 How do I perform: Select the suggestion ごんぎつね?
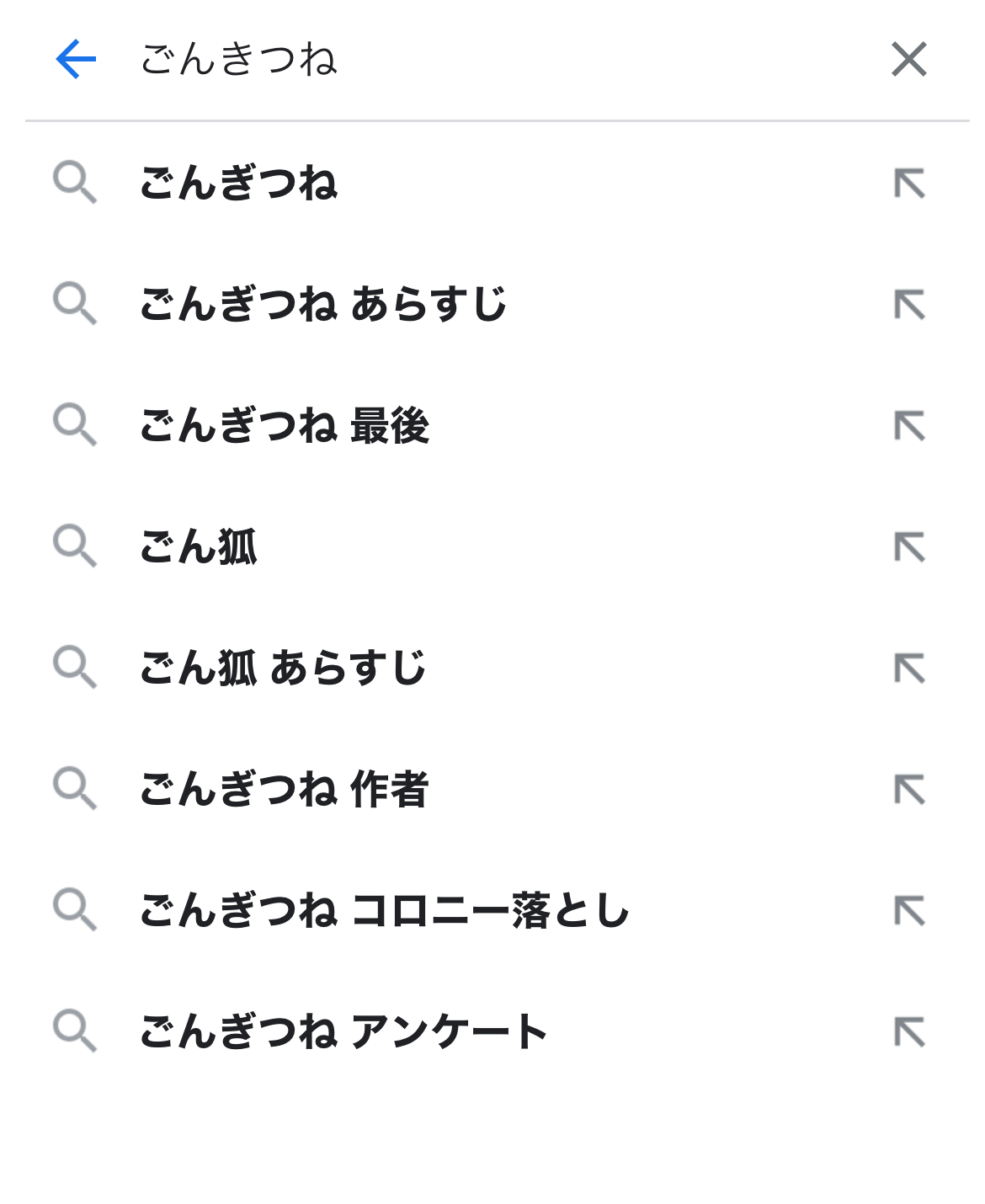point(239,184)
